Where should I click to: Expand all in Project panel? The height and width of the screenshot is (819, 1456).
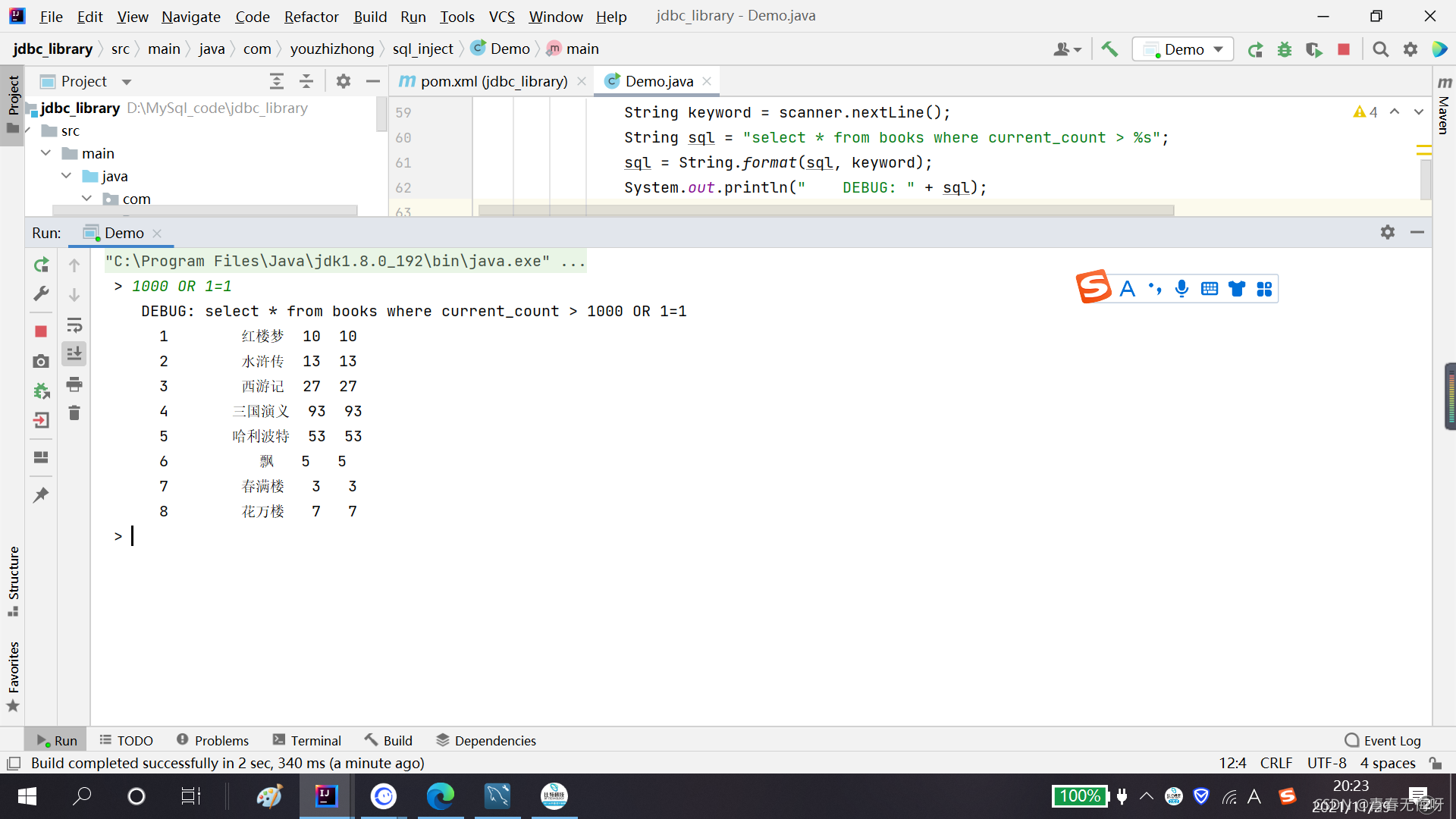277,81
